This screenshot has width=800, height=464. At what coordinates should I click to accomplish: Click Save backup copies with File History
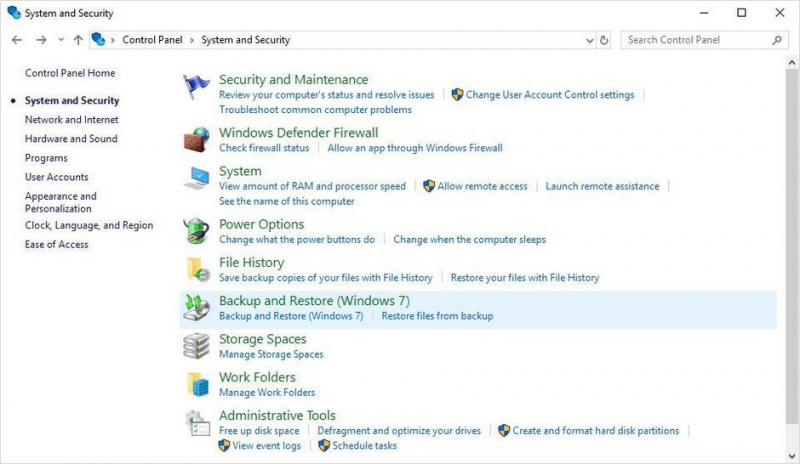326,278
